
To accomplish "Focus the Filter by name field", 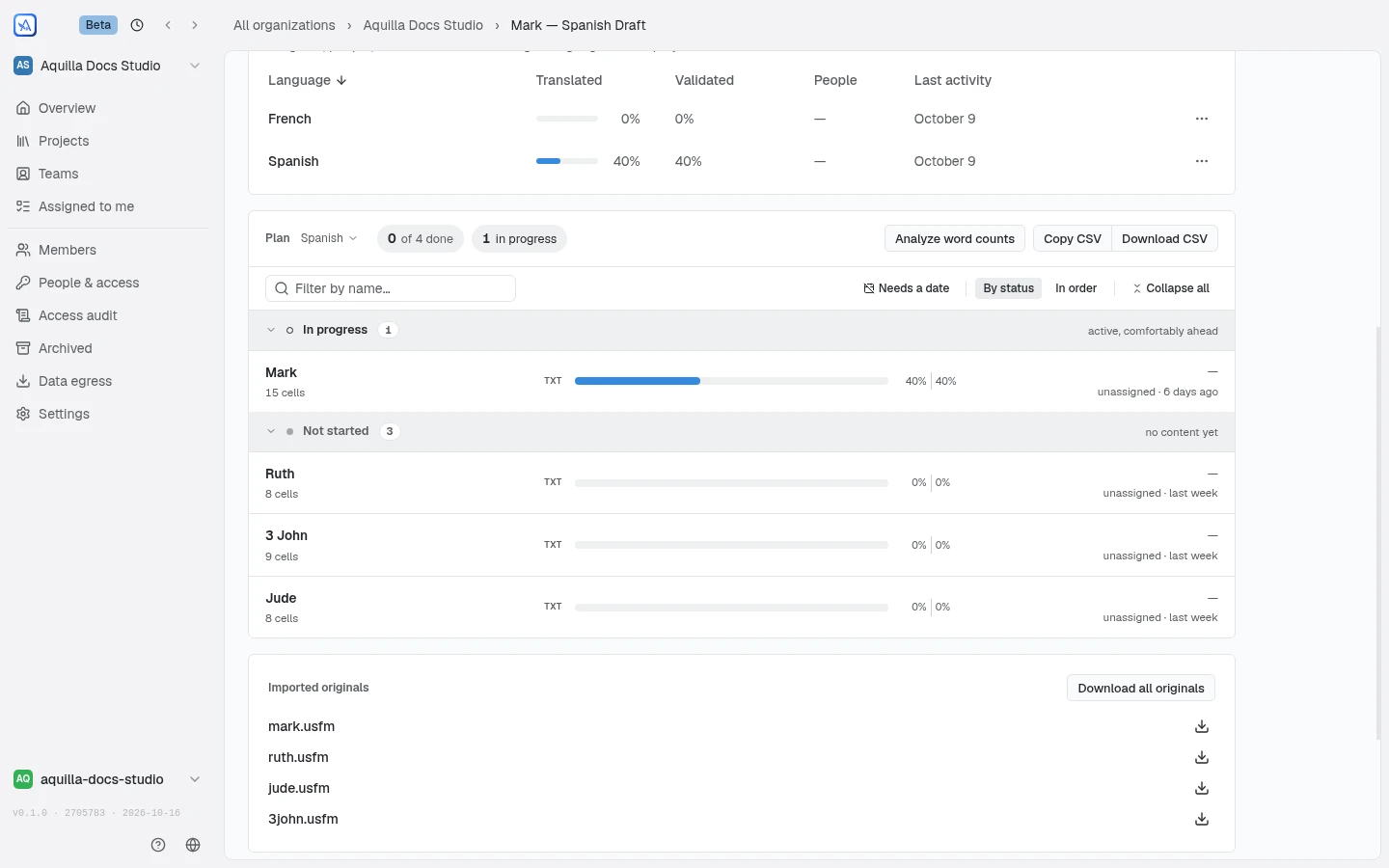I will click(x=391, y=288).
